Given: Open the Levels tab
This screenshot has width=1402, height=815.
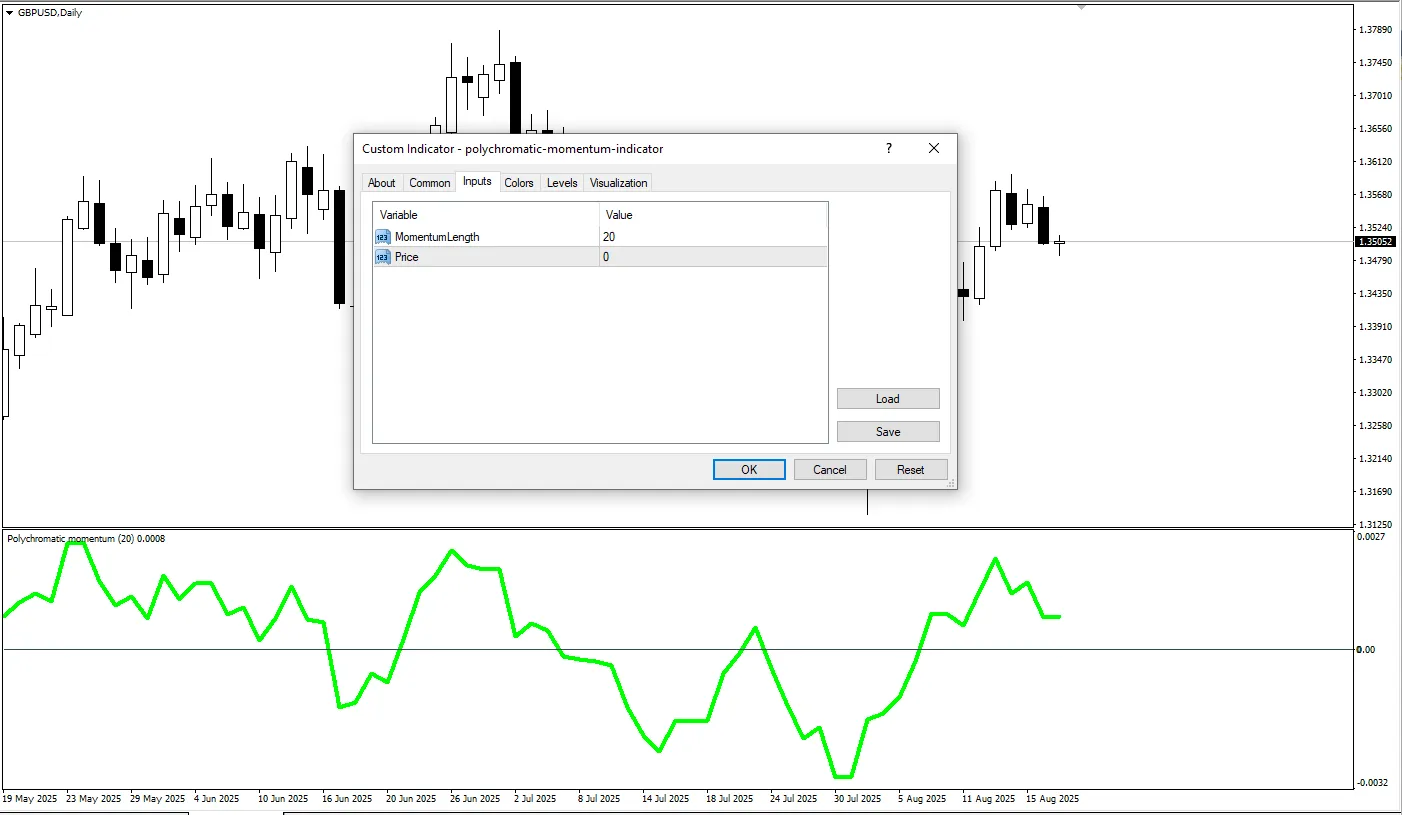Looking at the screenshot, I should pos(561,182).
